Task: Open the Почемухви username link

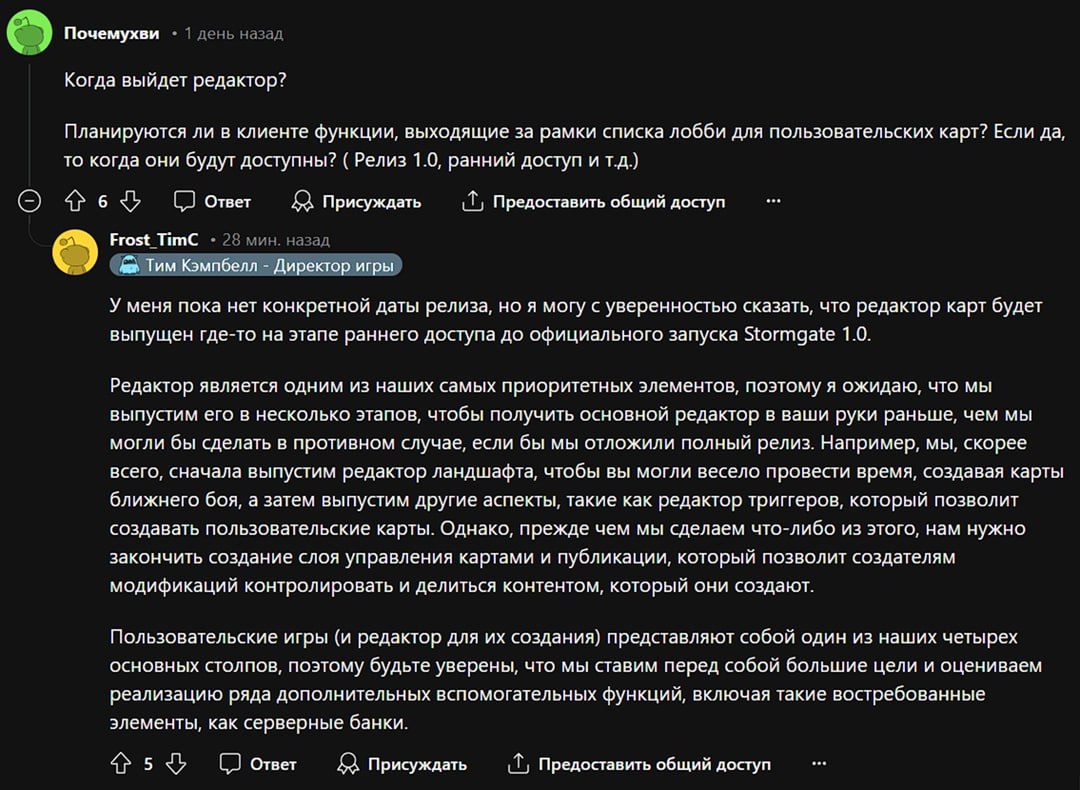Action: point(112,33)
